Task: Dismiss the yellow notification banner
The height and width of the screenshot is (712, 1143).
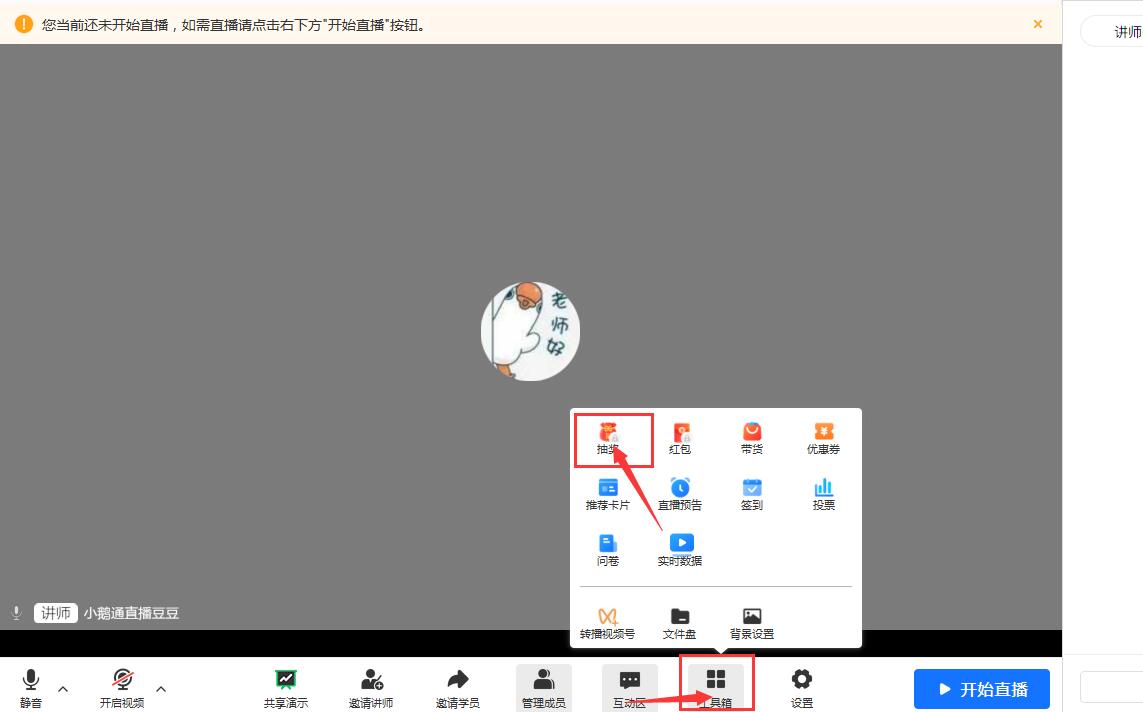Action: point(1038,24)
